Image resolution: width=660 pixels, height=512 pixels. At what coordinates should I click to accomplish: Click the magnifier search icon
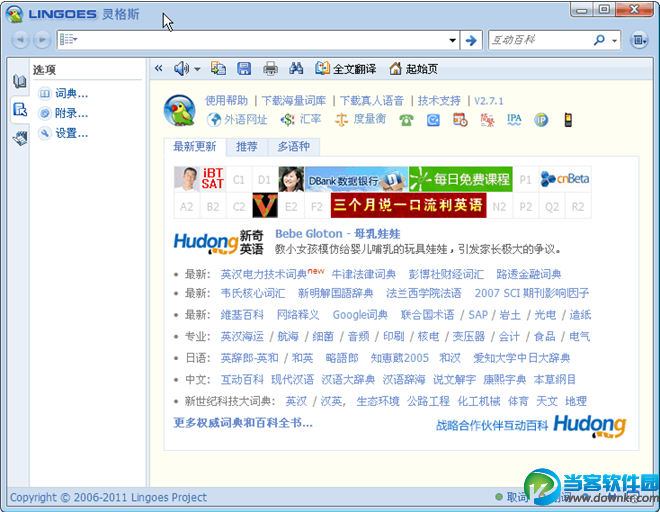click(x=599, y=40)
